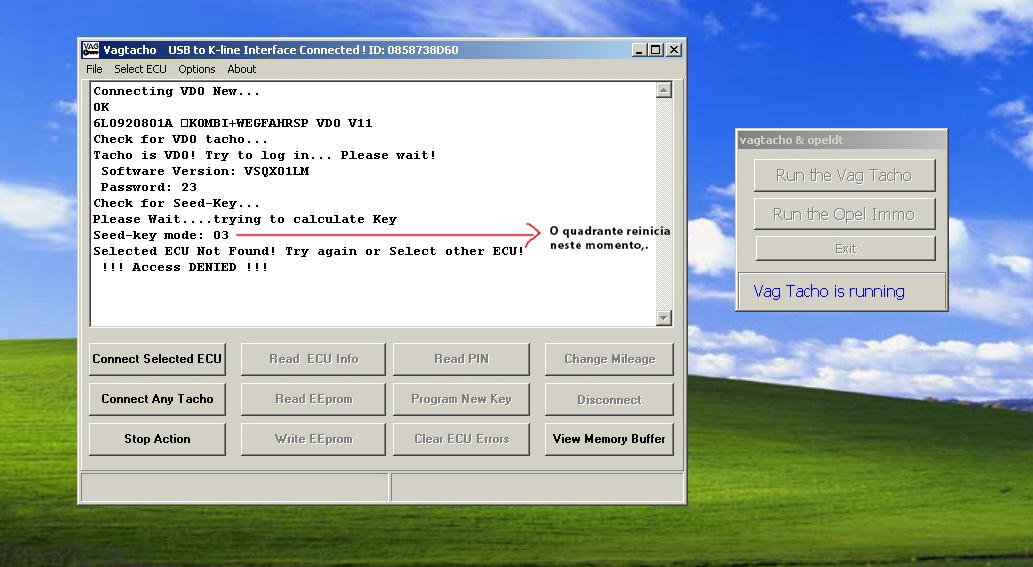Click log scrollbar up arrow

(x=664, y=90)
